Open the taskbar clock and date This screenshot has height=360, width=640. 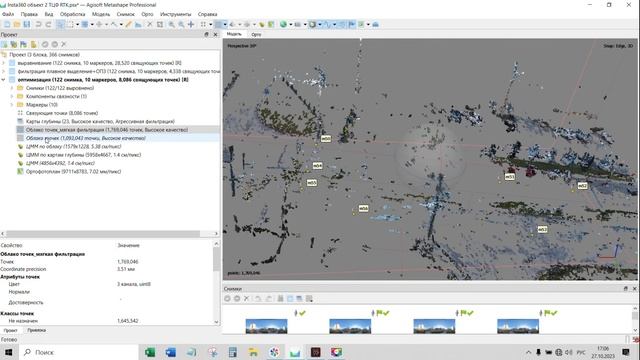603,352
